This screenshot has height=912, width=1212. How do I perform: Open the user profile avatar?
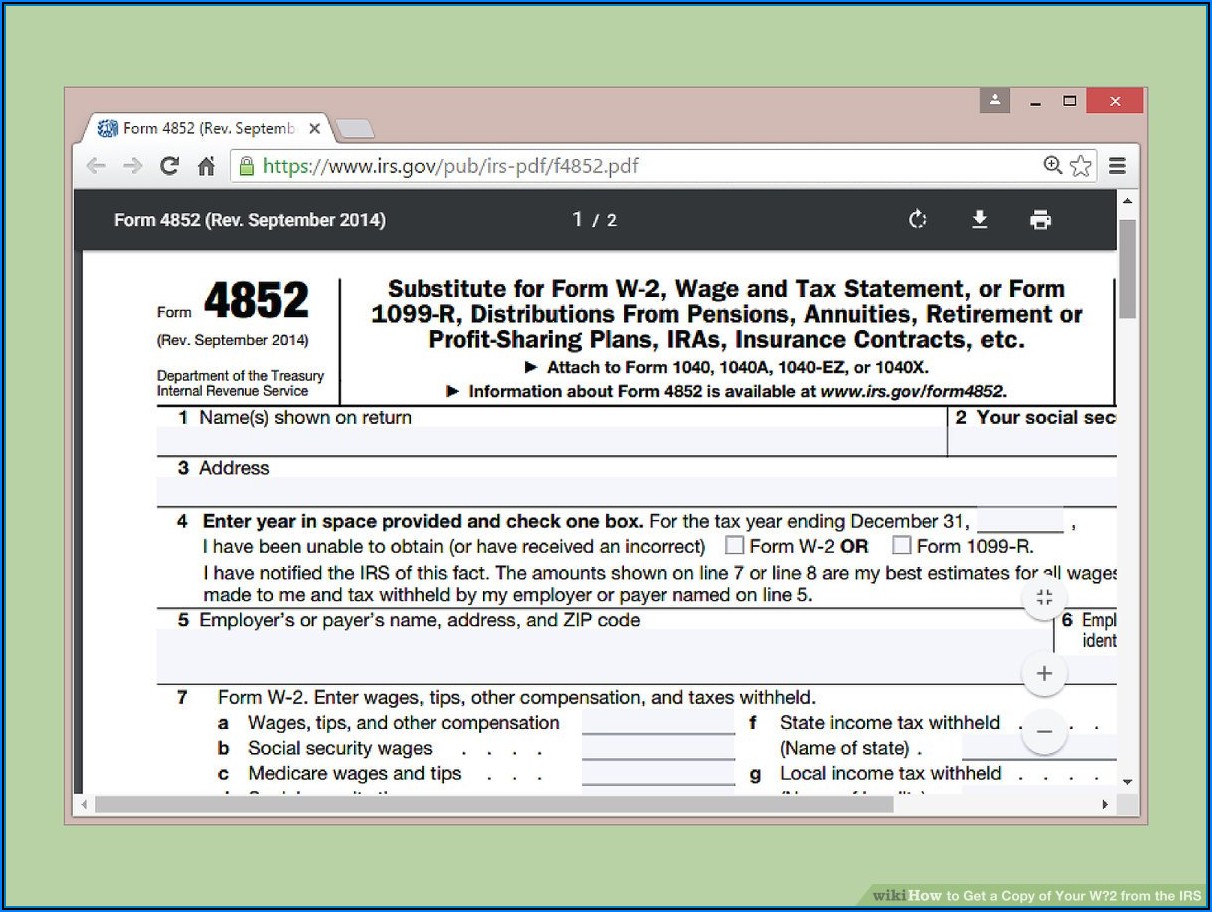(994, 100)
